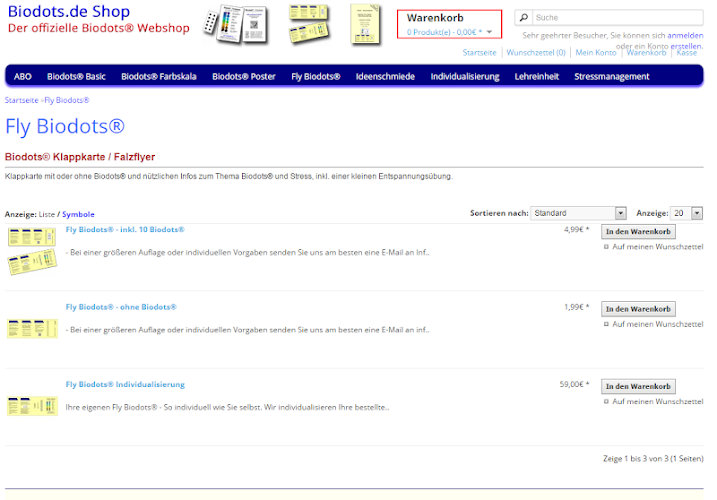Select Liste display view
This screenshot has height=500, width=717.
click(47, 214)
